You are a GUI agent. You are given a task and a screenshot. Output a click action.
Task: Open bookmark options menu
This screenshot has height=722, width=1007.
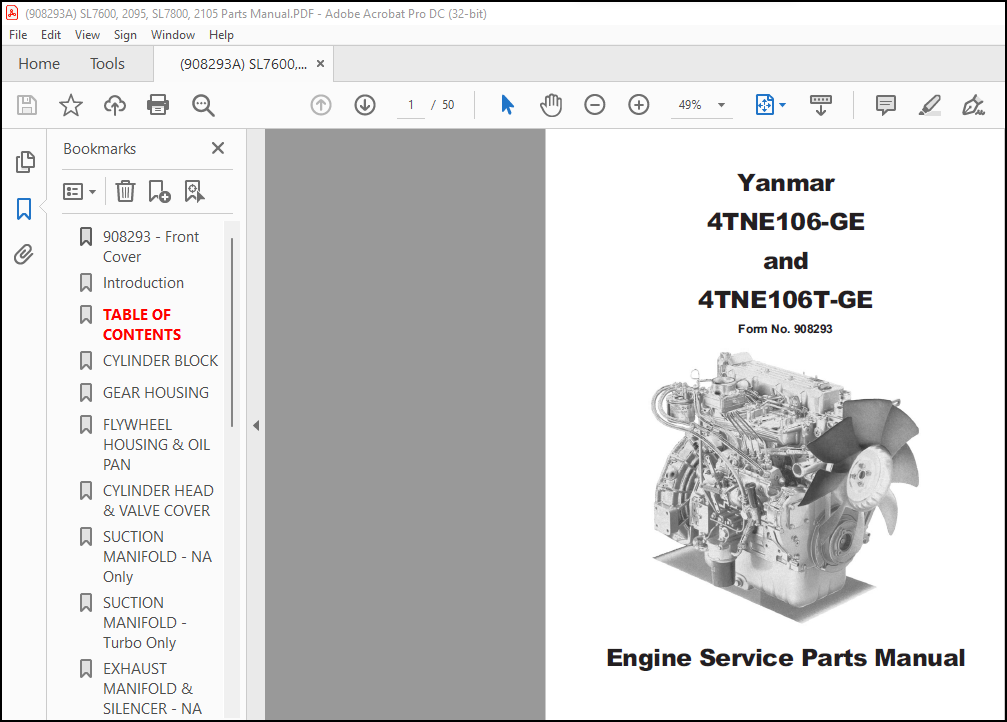point(80,191)
